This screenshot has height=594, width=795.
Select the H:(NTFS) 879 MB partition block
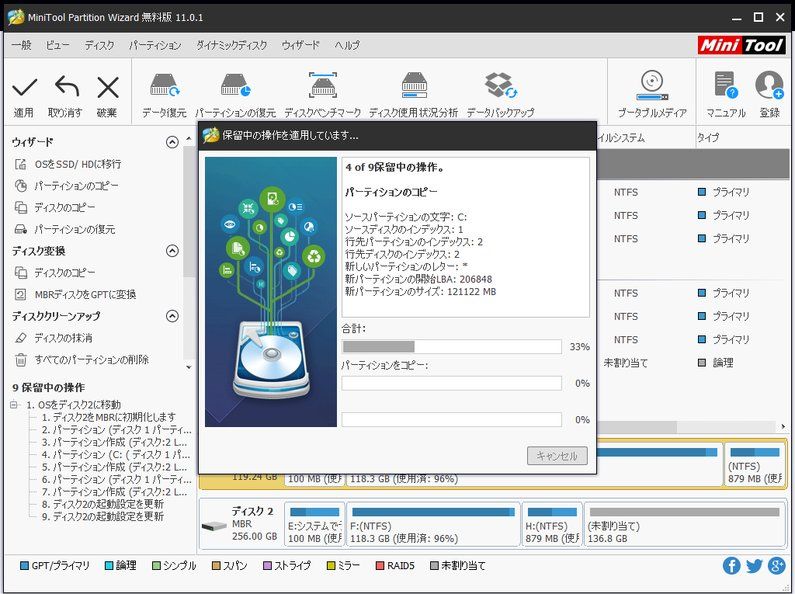click(552, 525)
